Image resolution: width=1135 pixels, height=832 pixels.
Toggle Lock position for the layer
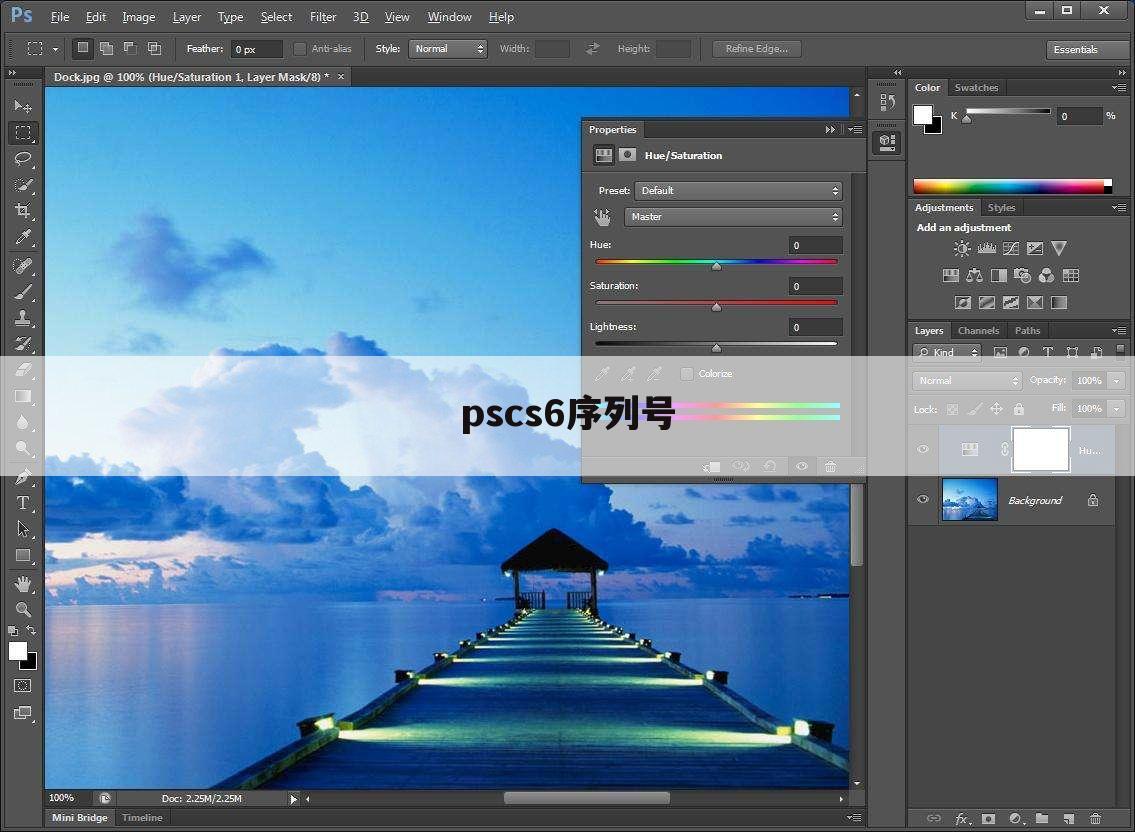[996, 409]
